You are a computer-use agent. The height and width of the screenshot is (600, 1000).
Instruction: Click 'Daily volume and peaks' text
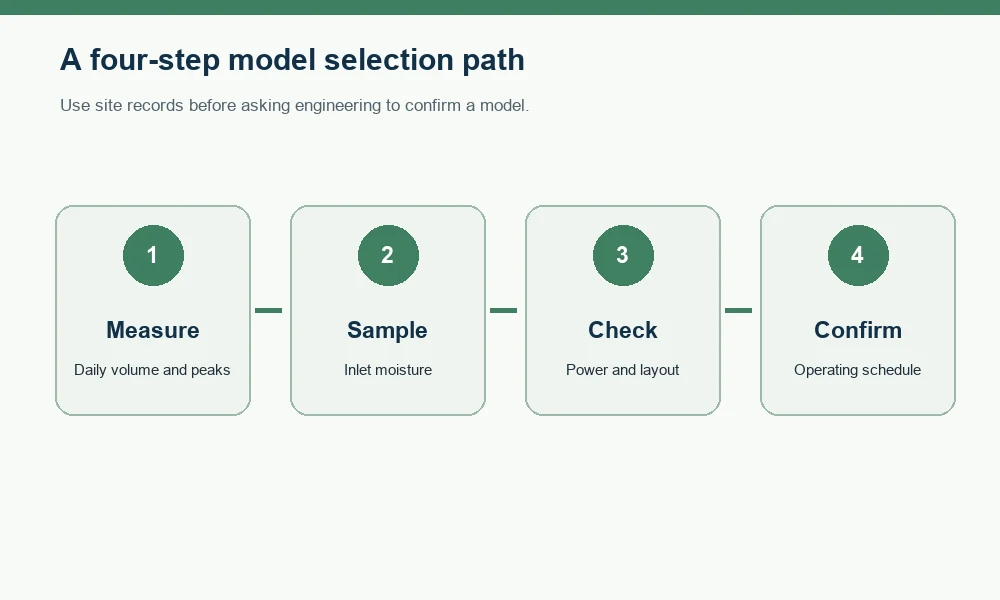click(x=152, y=370)
